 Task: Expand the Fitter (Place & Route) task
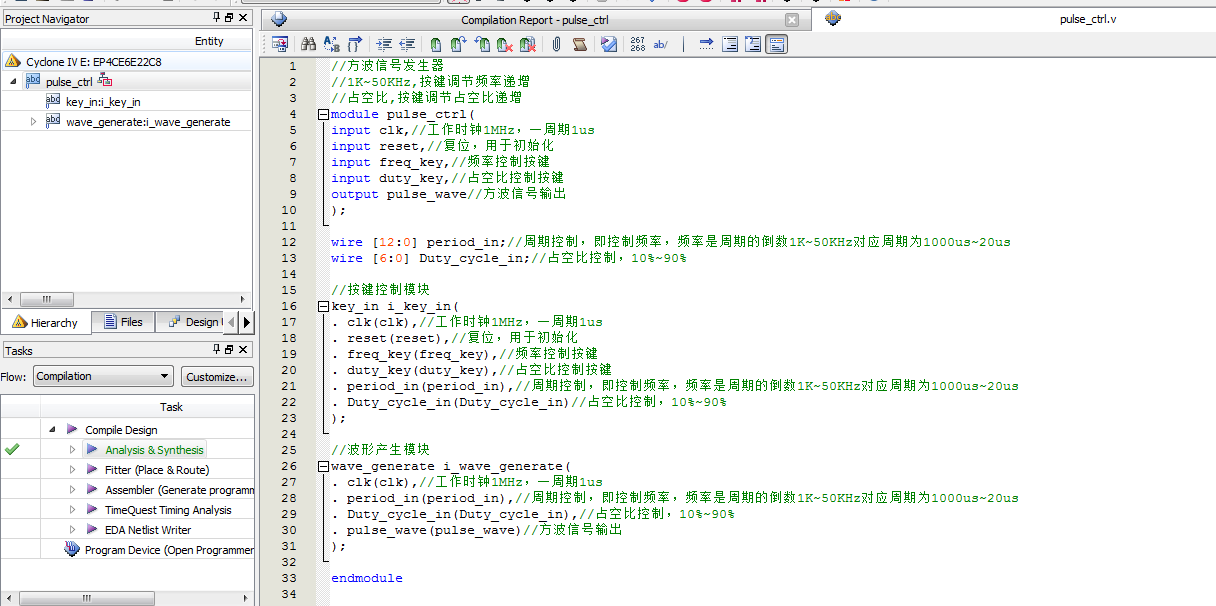coord(72,470)
